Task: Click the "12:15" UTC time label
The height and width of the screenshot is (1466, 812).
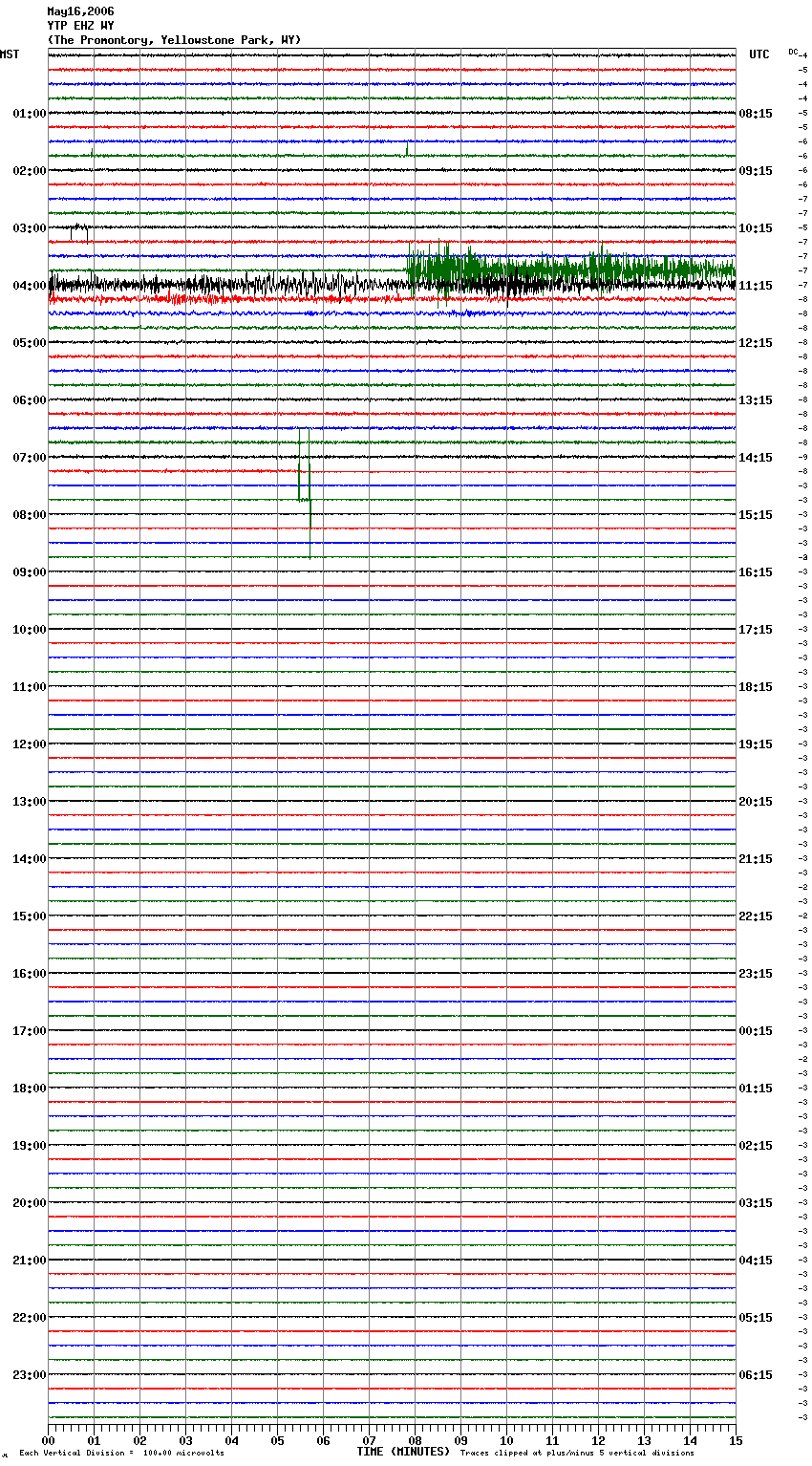Action: click(x=756, y=343)
